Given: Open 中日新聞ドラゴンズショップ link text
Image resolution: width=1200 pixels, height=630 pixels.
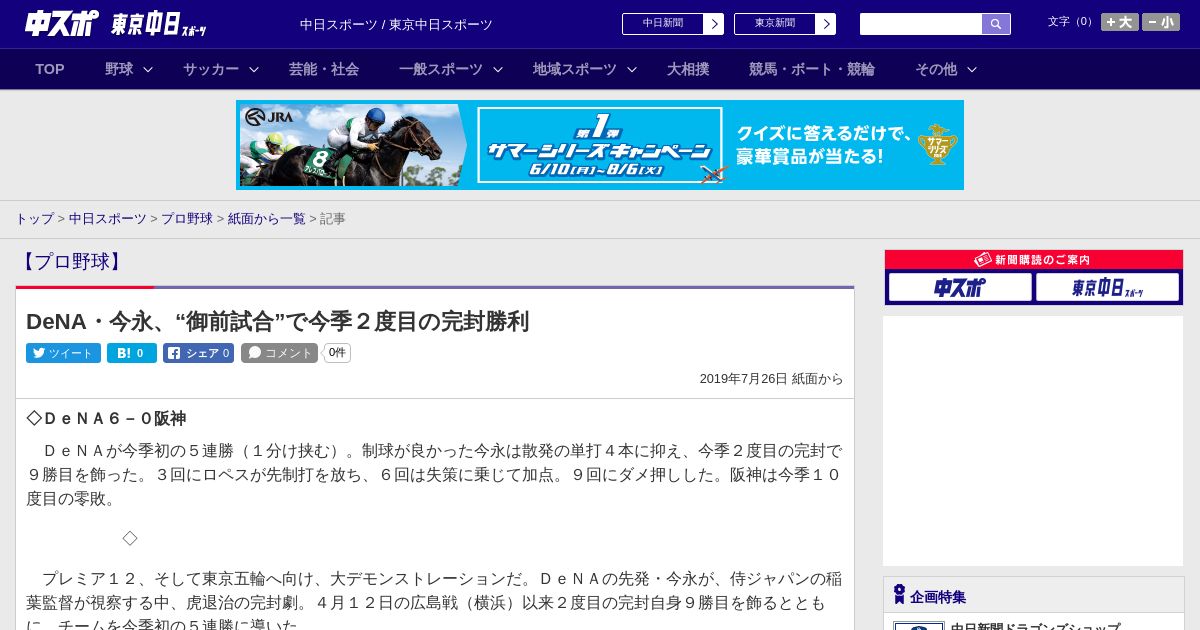Looking at the screenshot, I should [x=1035, y=626].
